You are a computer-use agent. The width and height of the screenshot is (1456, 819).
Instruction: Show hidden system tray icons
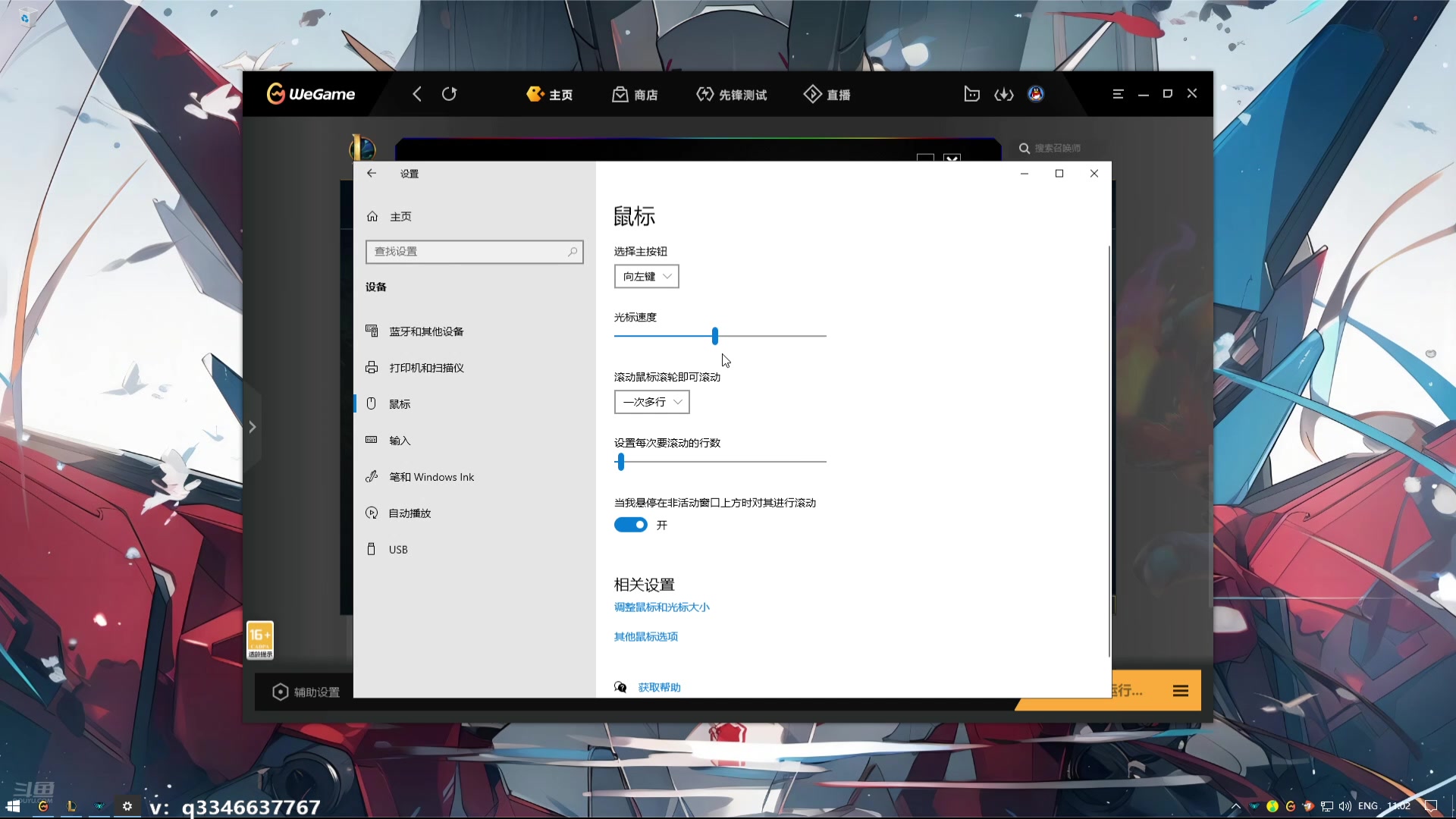point(1236,806)
